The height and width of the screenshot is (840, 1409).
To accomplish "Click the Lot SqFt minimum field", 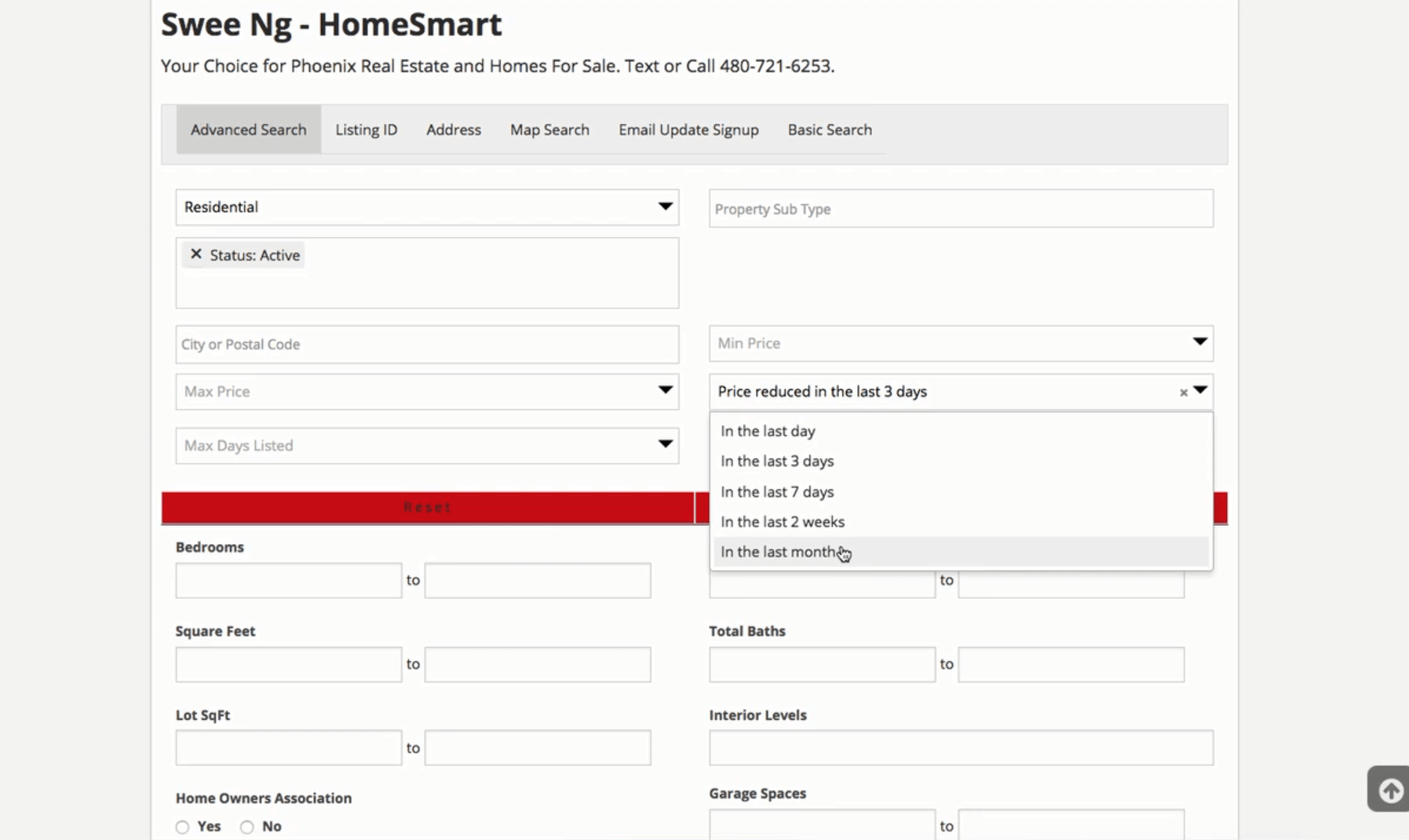I will (x=289, y=748).
